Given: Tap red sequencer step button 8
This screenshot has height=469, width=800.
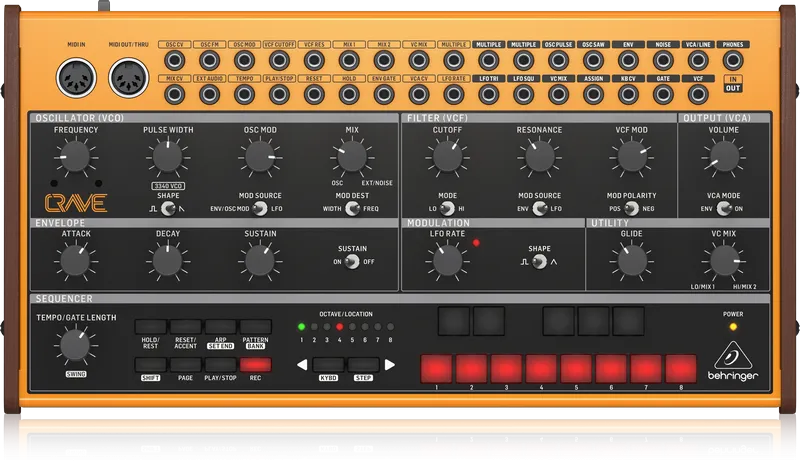Looking at the screenshot, I should 681,369.
